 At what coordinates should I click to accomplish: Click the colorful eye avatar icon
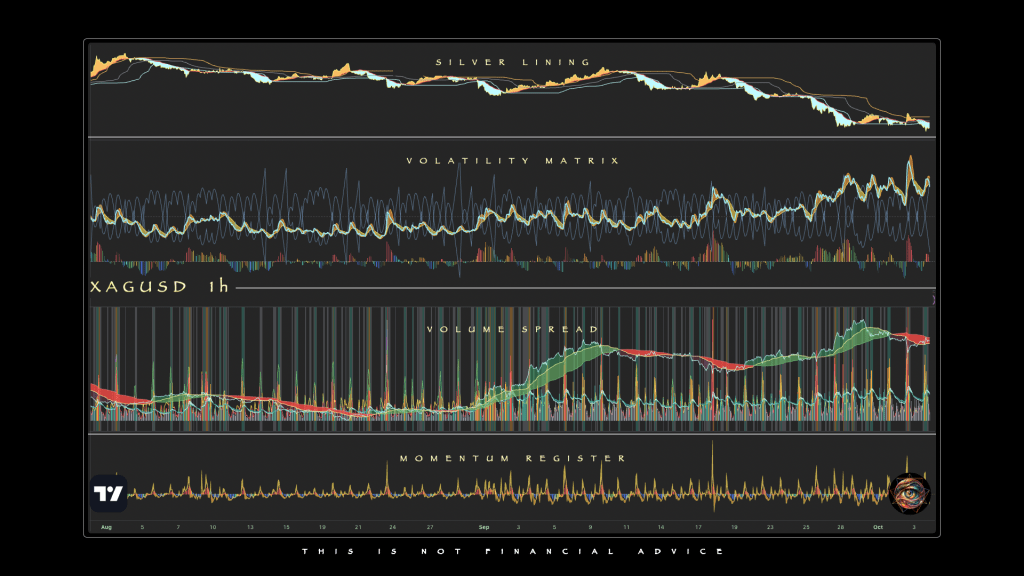[909, 493]
